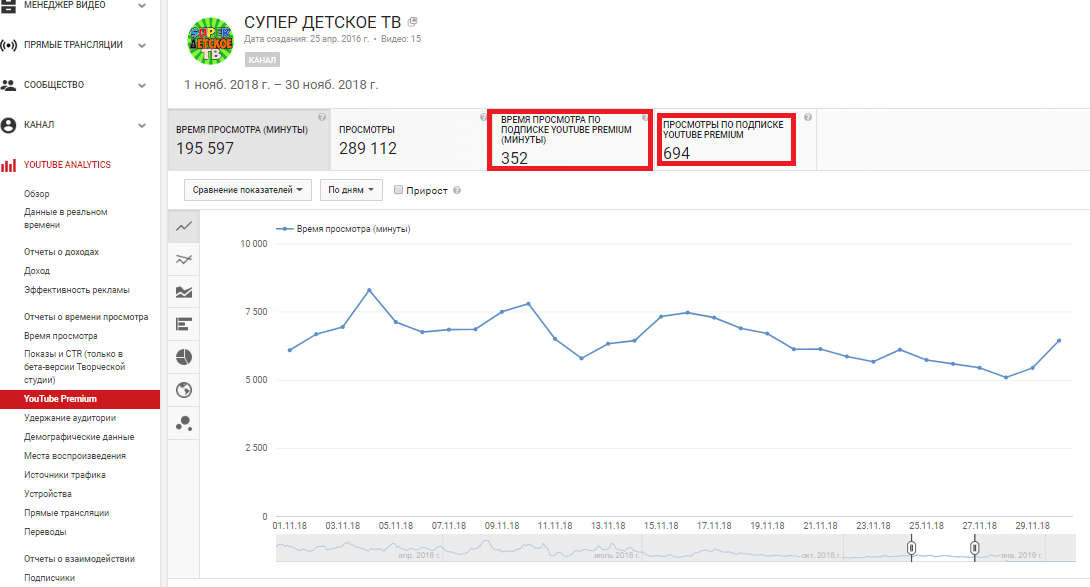1090x587 pixels.
Task: Click help icon next to Прирост
Action: click(x=457, y=190)
